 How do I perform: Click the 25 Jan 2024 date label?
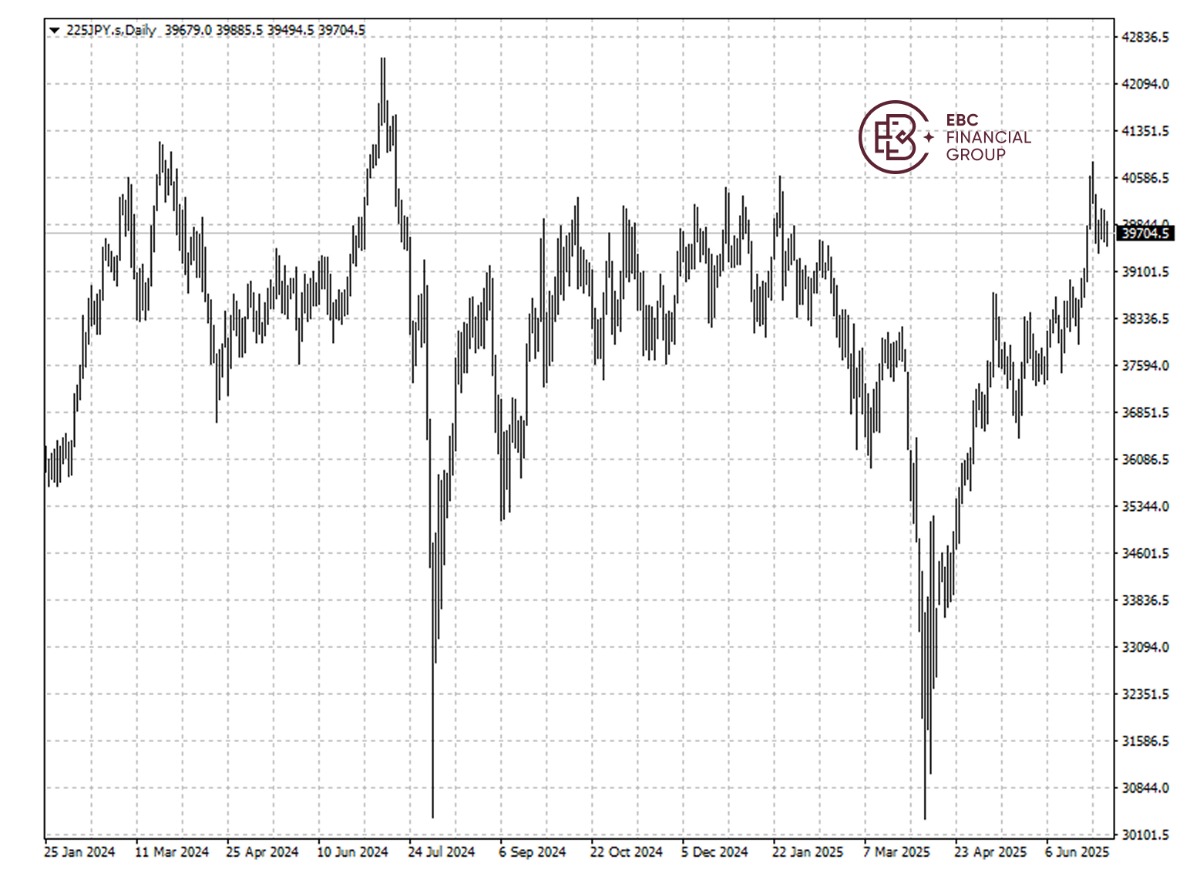(80, 853)
